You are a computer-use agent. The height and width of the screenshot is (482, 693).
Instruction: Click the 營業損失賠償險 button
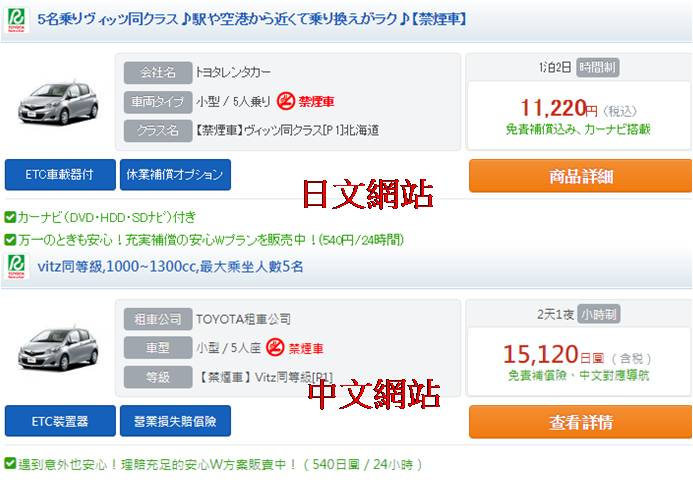175,421
